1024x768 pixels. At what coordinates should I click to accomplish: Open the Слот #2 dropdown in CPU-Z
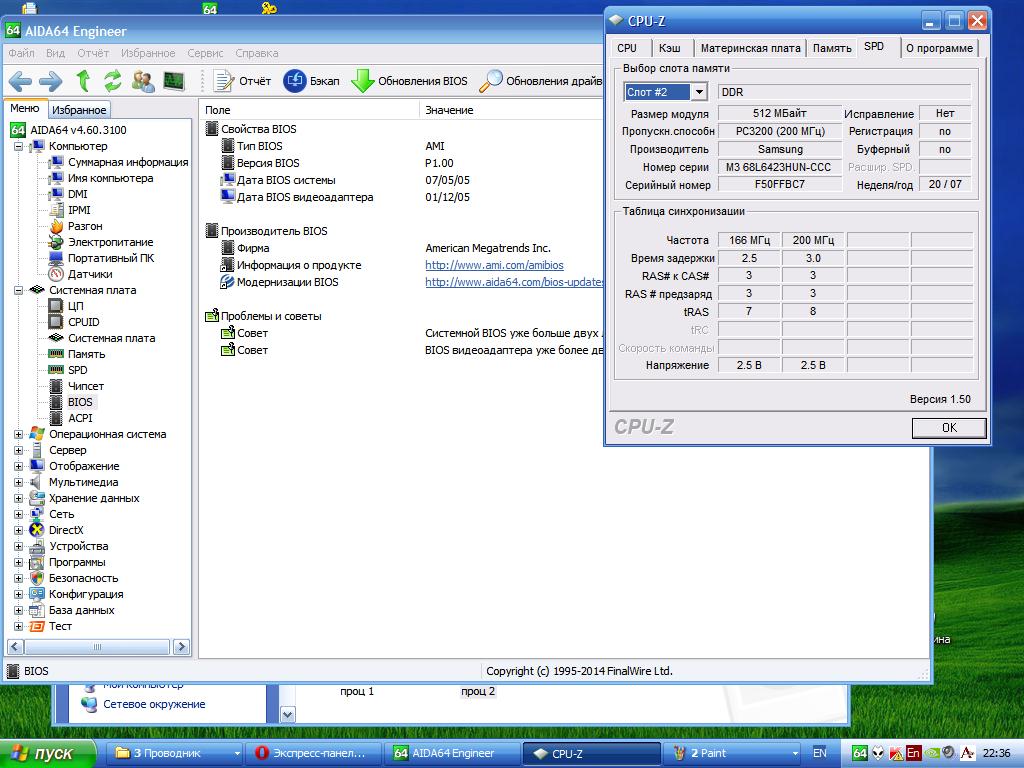click(699, 92)
